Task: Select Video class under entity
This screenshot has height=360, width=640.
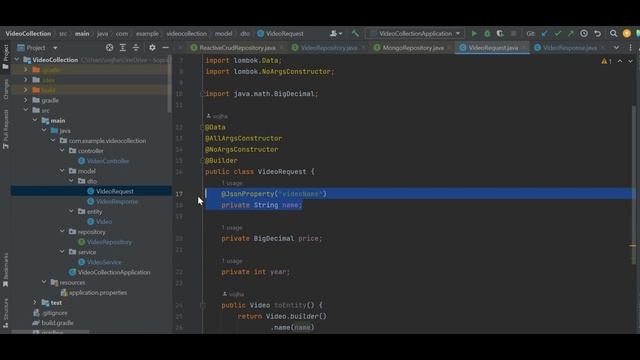Action: (x=104, y=222)
